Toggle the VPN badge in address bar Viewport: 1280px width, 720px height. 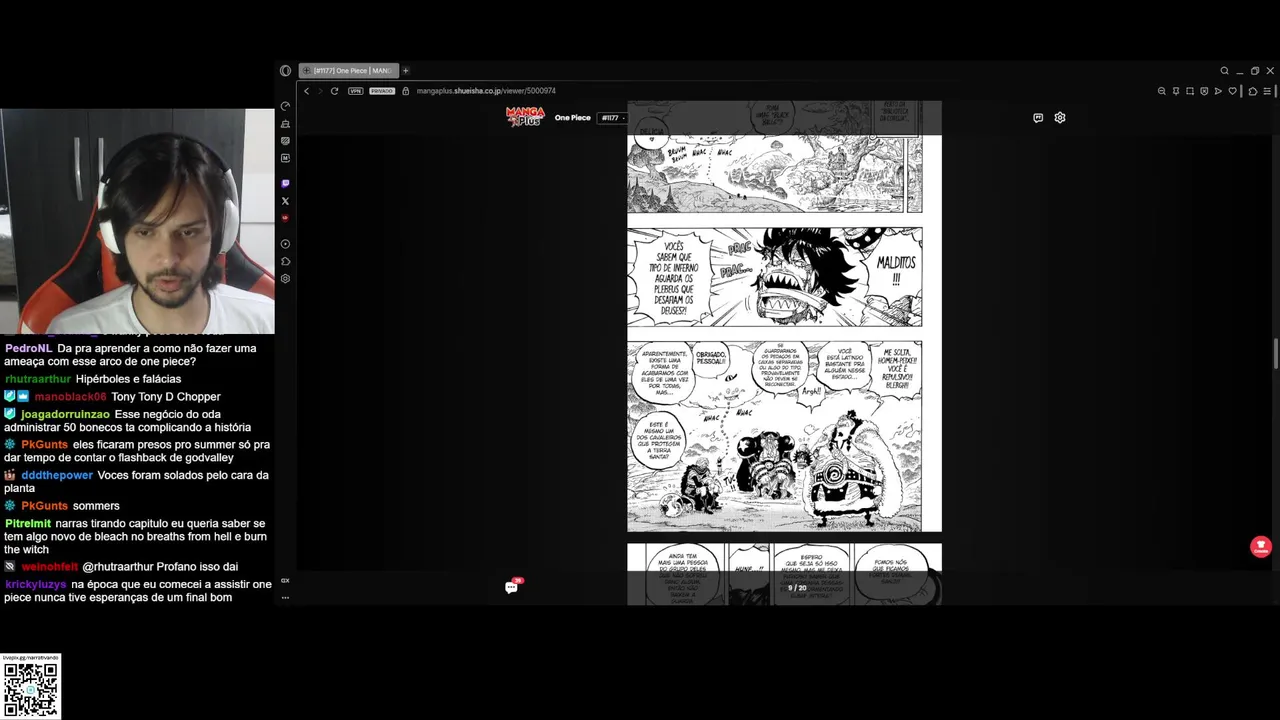coord(356,91)
